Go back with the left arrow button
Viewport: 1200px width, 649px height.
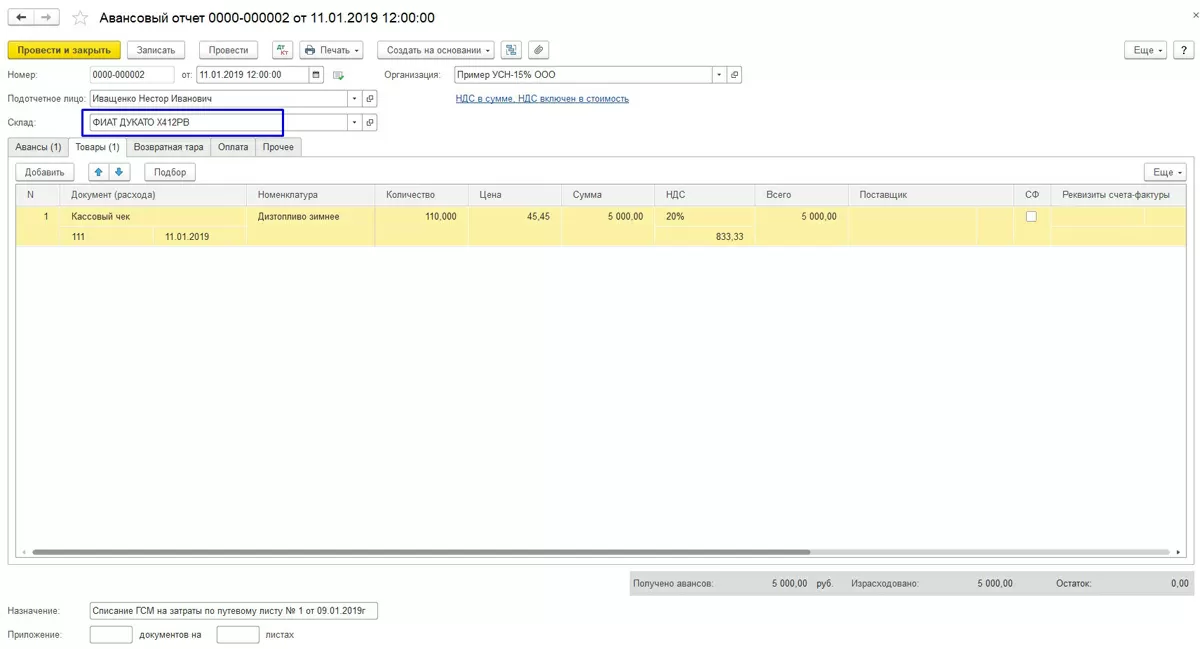pos(21,18)
